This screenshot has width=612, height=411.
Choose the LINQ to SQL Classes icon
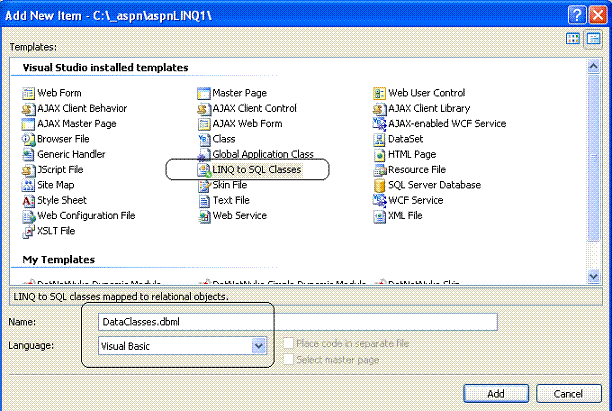pyautogui.click(x=204, y=170)
